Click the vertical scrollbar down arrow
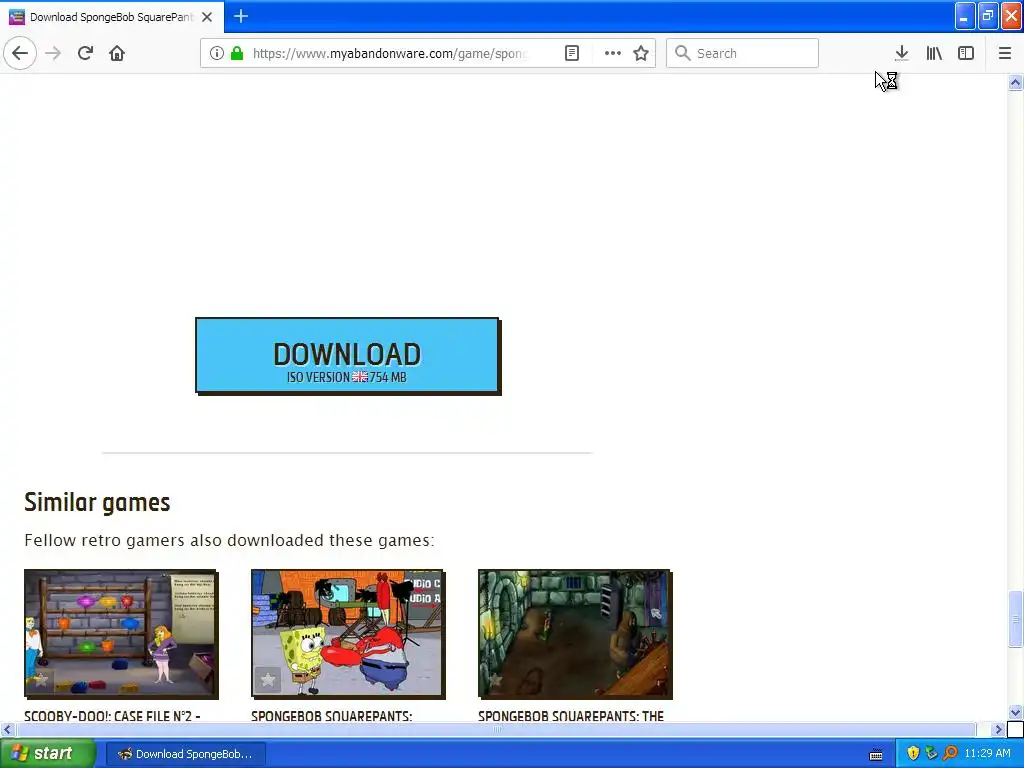 click(1015, 712)
